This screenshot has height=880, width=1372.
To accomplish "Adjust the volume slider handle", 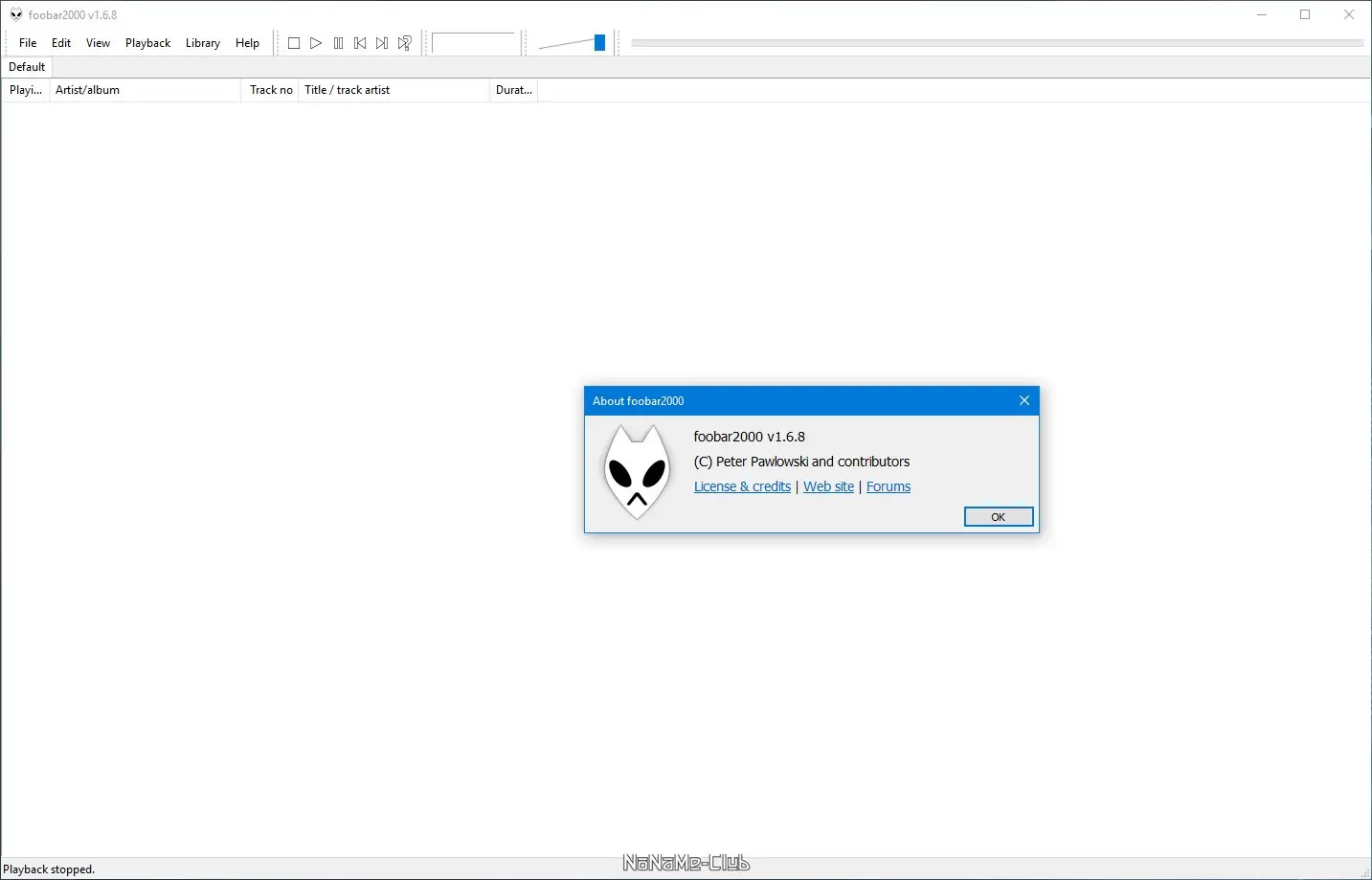I will pos(599,43).
